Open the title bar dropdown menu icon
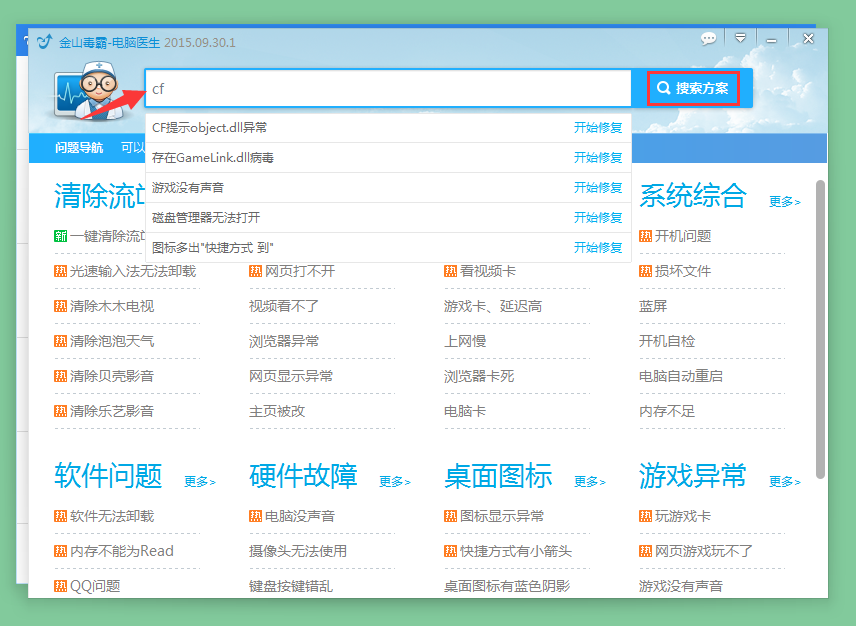The height and width of the screenshot is (626, 856). coord(740,38)
